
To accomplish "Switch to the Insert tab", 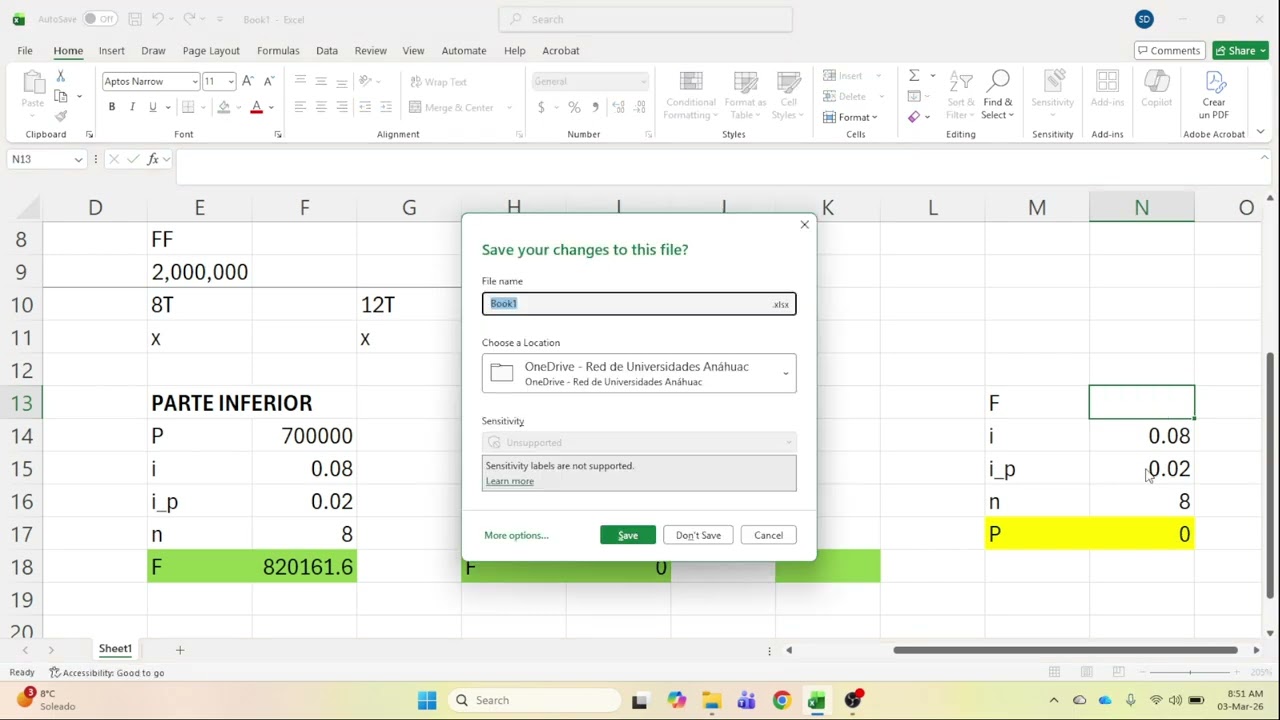I will (x=112, y=50).
